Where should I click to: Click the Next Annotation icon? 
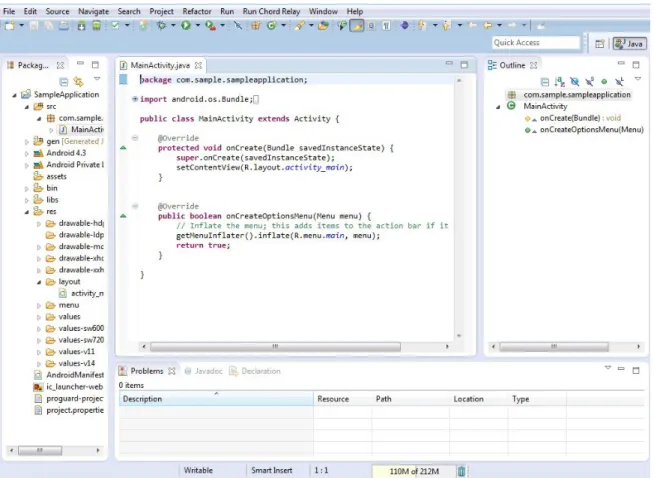click(x=422, y=26)
